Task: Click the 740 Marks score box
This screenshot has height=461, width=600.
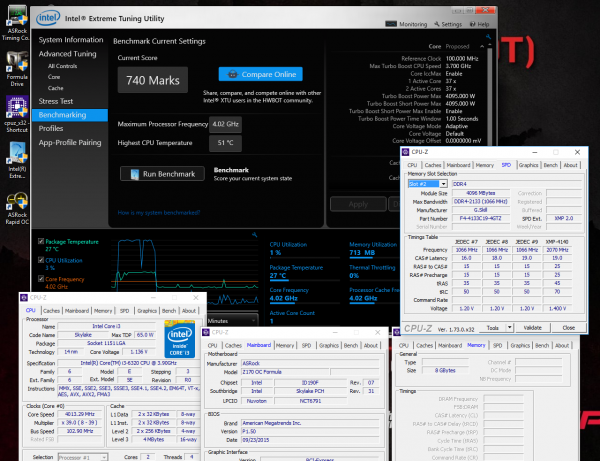Action: [x=153, y=80]
